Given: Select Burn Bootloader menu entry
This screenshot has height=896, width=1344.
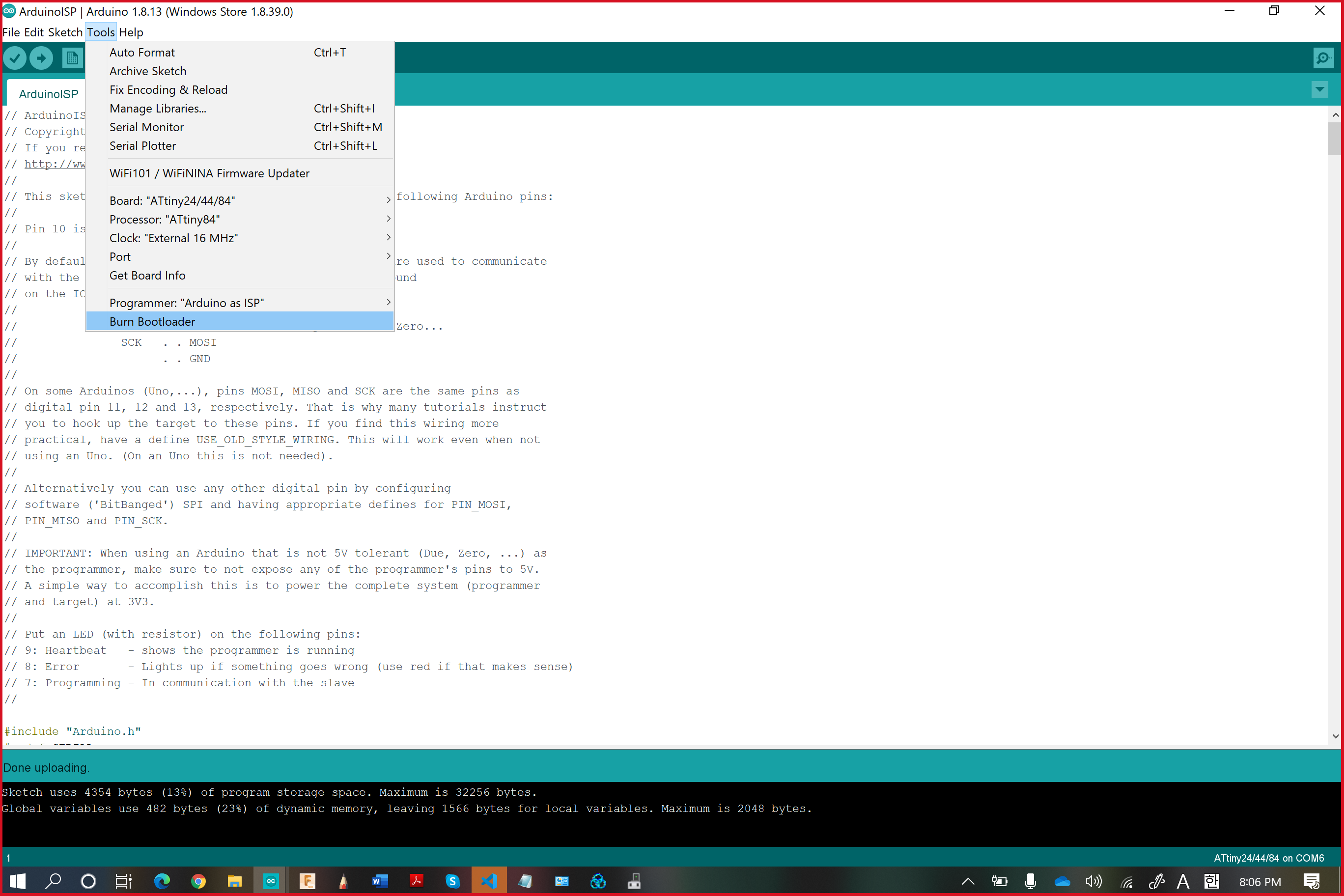Looking at the screenshot, I should [153, 322].
